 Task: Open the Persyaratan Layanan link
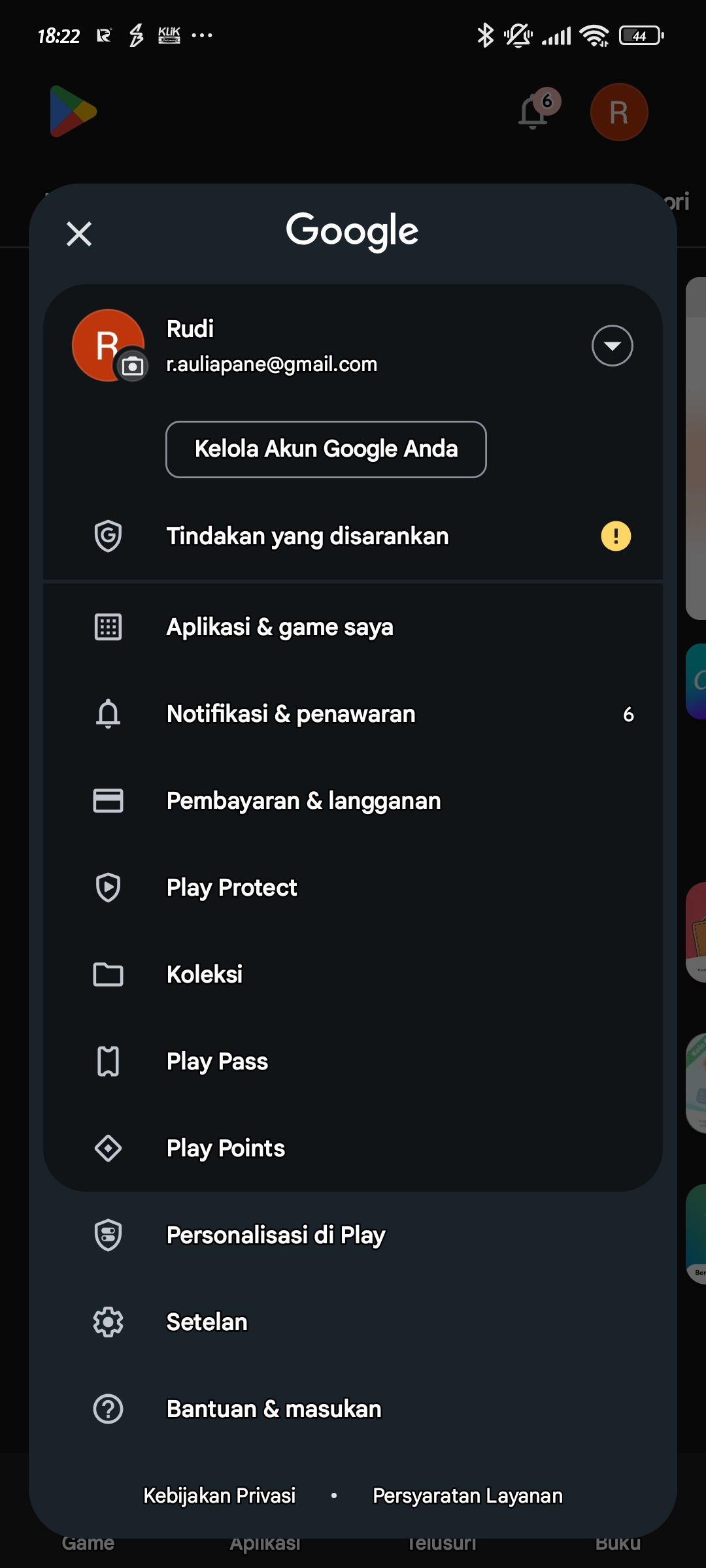click(x=467, y=1495)
